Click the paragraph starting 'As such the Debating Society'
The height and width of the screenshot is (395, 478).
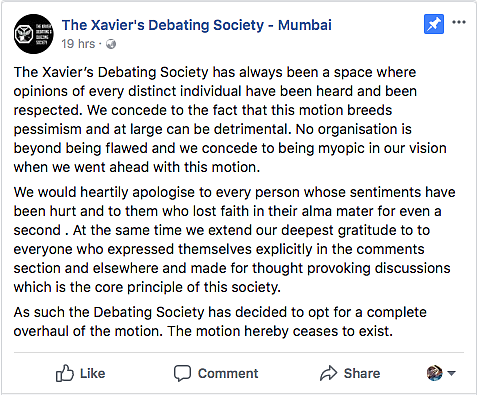click(220, 322)
